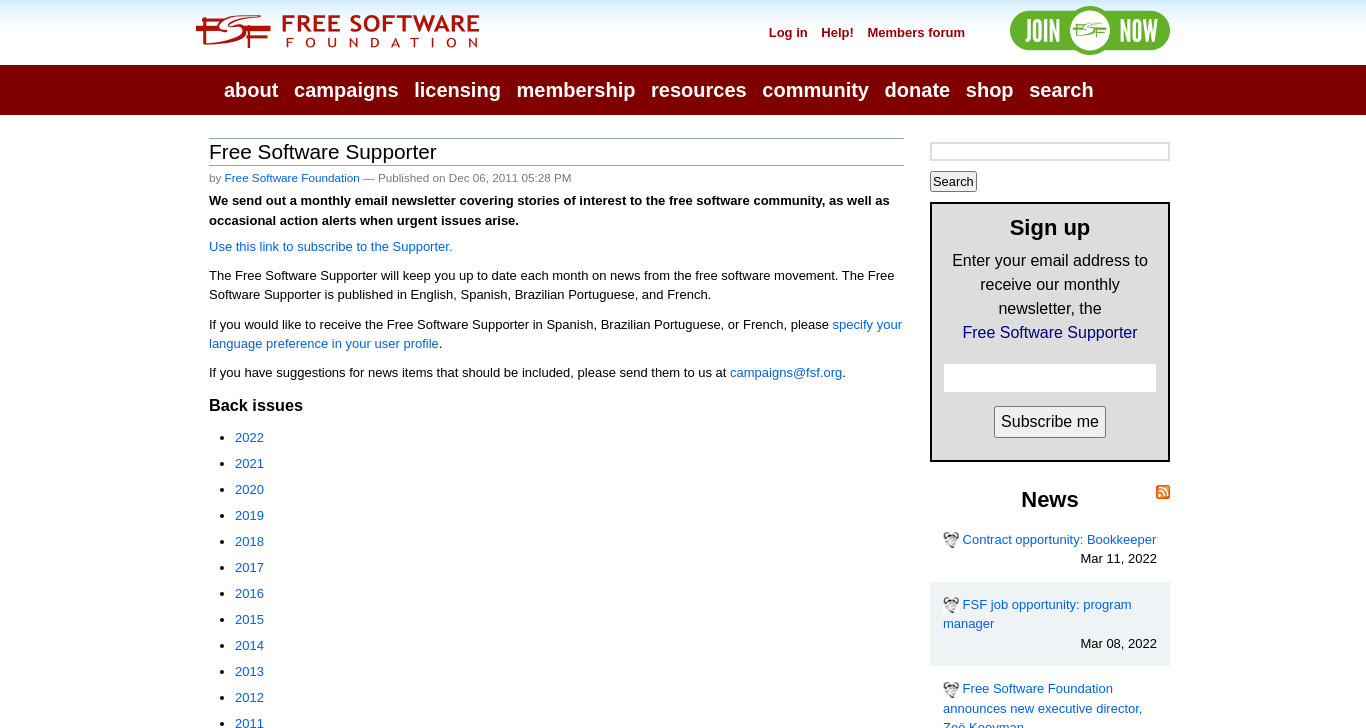This screenshot has width=1366, height=728.
Task: Click the Mar 08, 2022 news date
Action: [x=1118, y=644]
